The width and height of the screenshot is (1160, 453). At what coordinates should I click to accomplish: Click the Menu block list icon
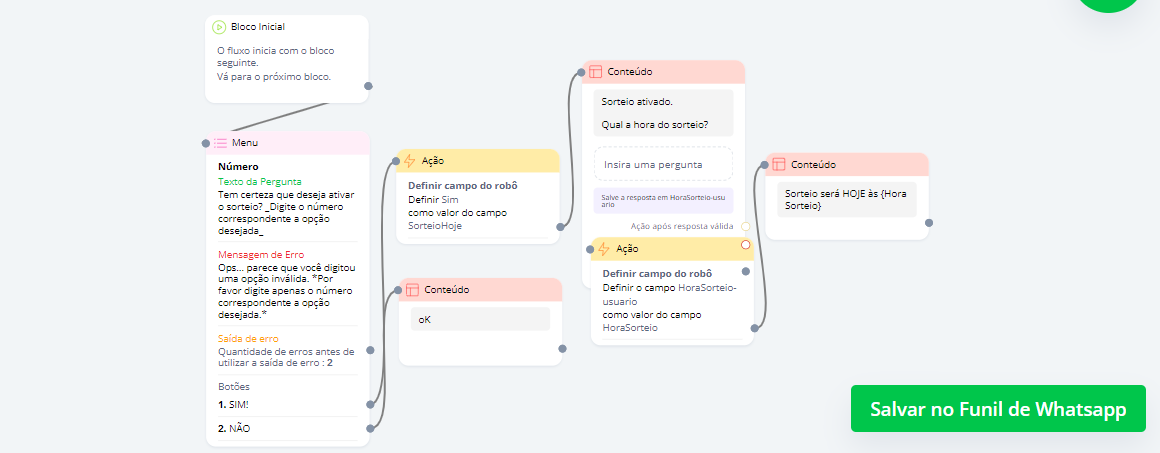[220, 143]
